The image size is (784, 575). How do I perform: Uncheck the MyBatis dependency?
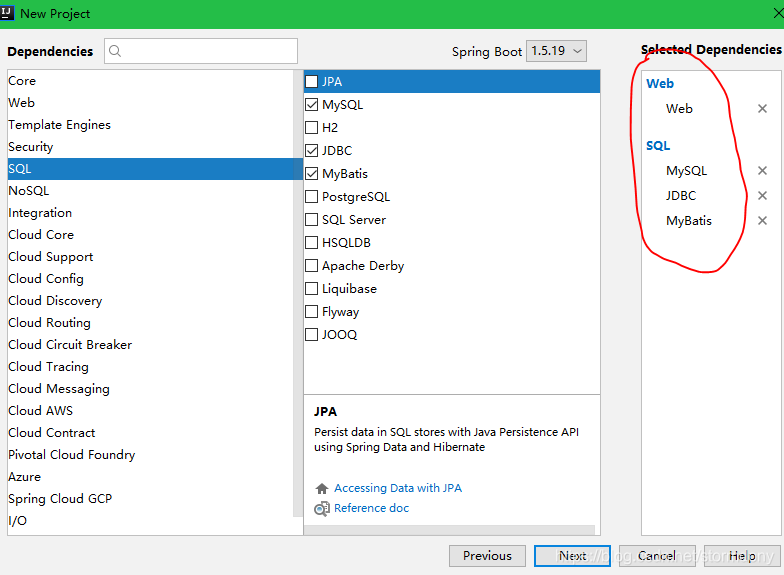point(312,174)
